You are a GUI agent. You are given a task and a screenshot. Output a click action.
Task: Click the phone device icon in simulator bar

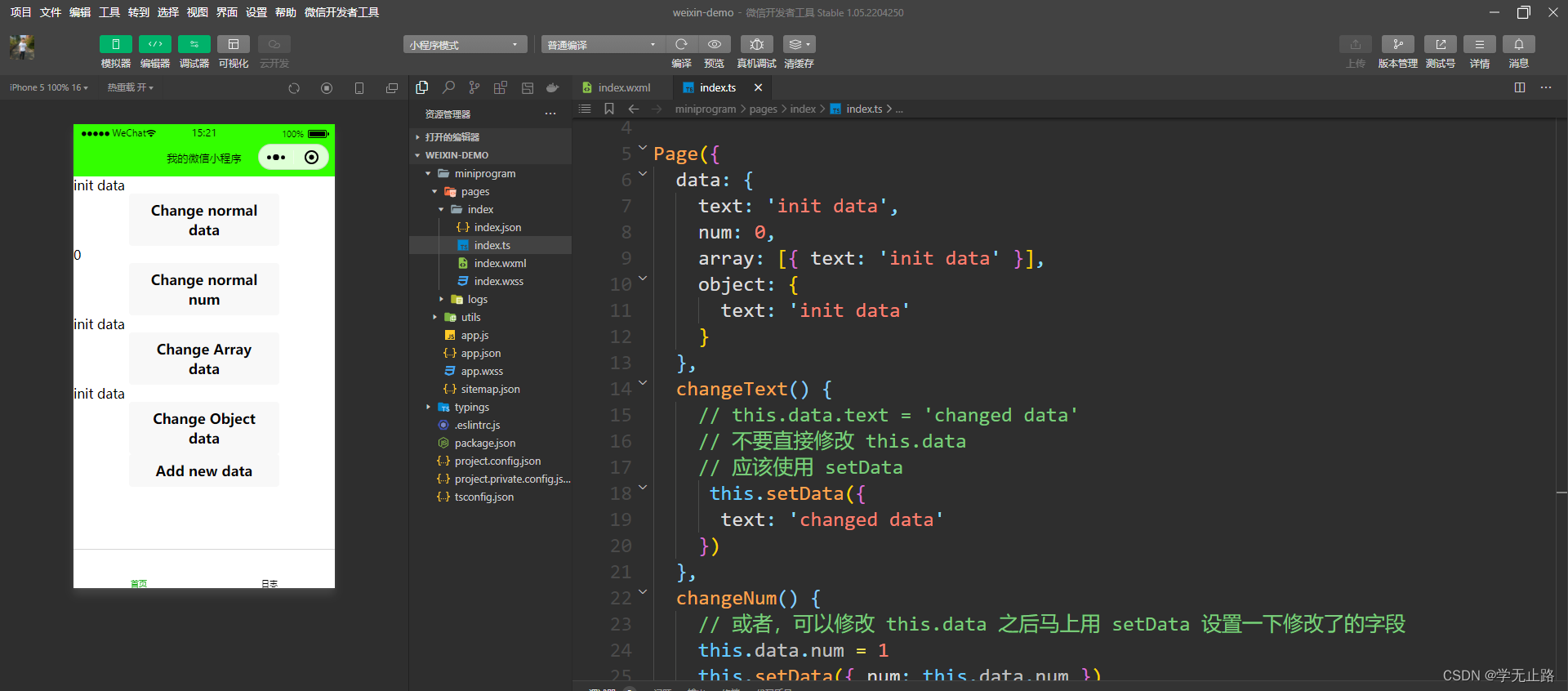click(359, 88)
